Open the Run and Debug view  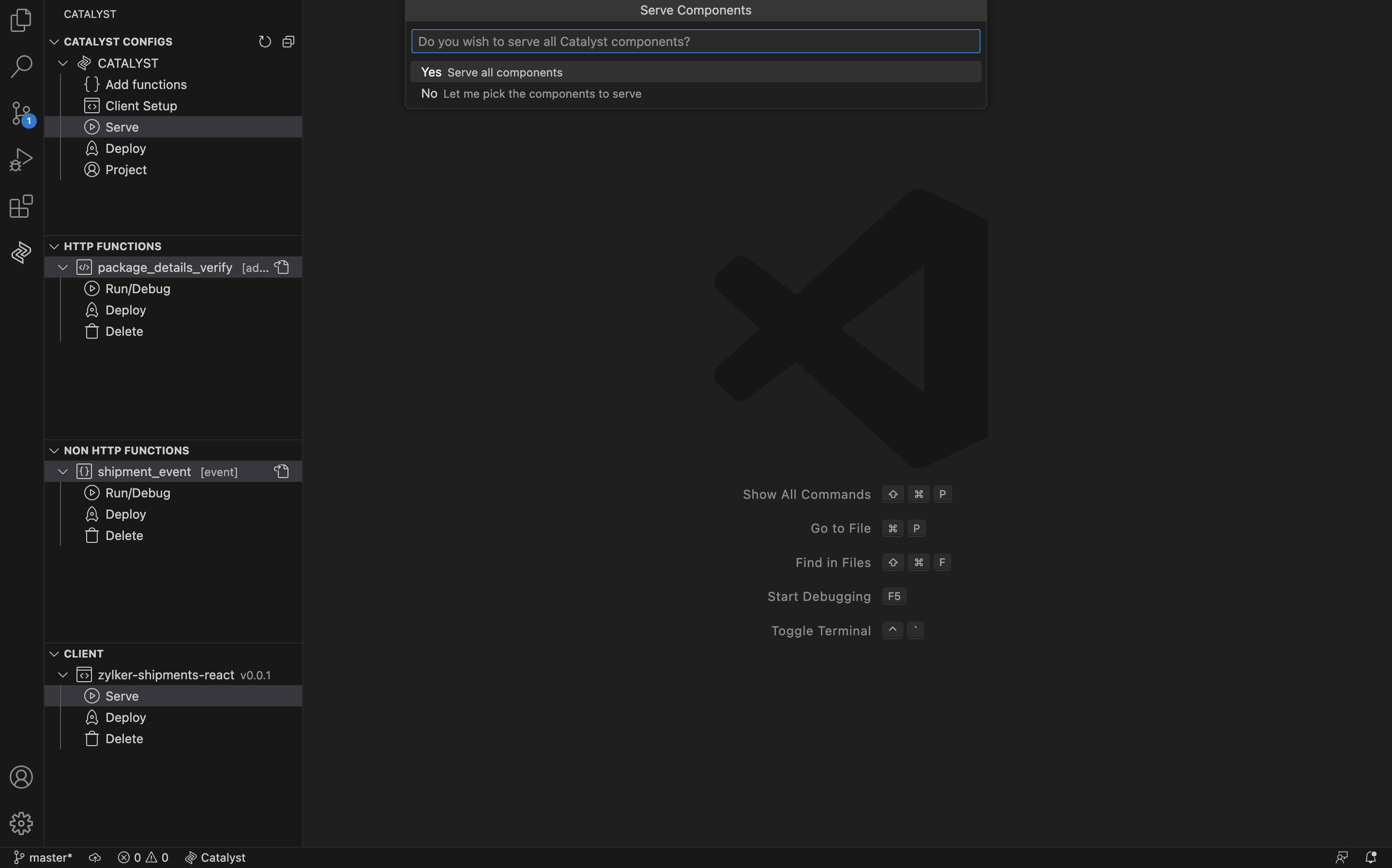tap(21, 160)
